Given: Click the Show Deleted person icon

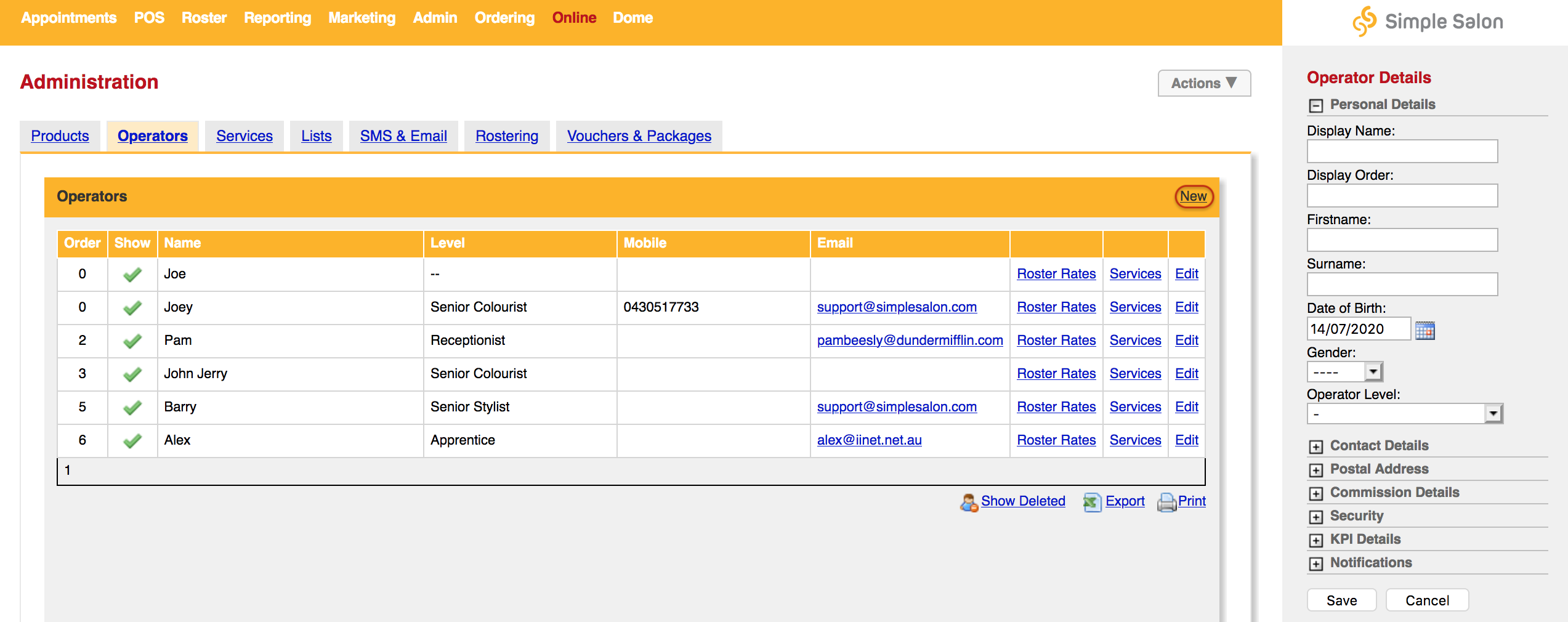Looking at the screenshot, I should pos(970,503).
